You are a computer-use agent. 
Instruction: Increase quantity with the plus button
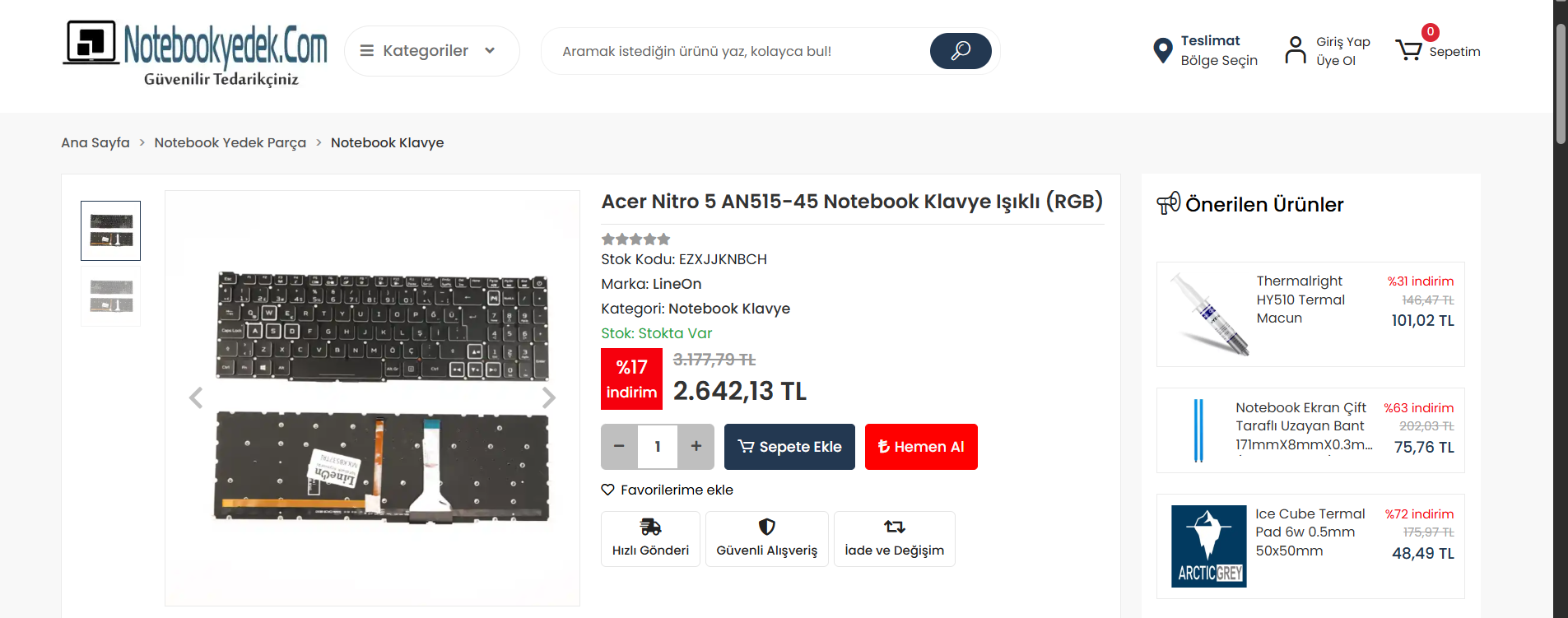(696, 447)
